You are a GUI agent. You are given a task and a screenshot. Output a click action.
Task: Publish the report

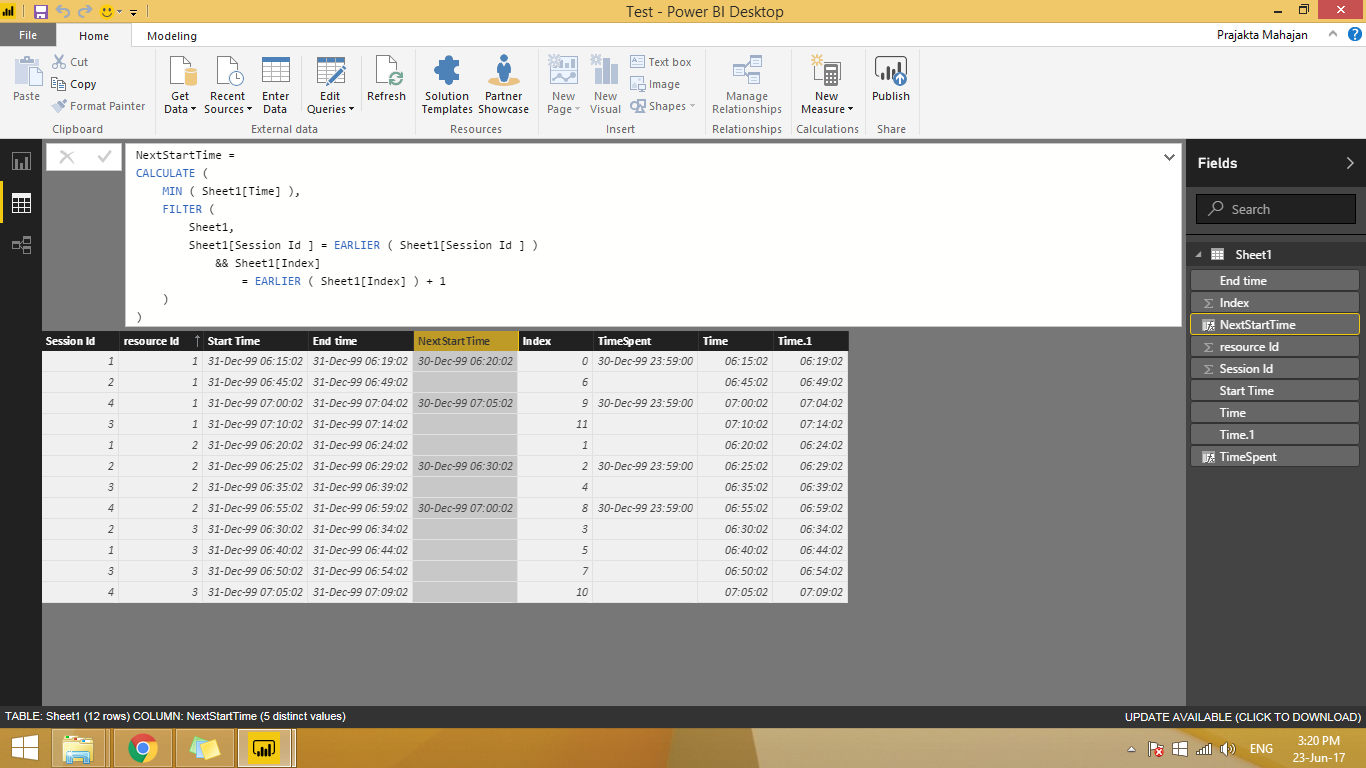click(890, 79)
